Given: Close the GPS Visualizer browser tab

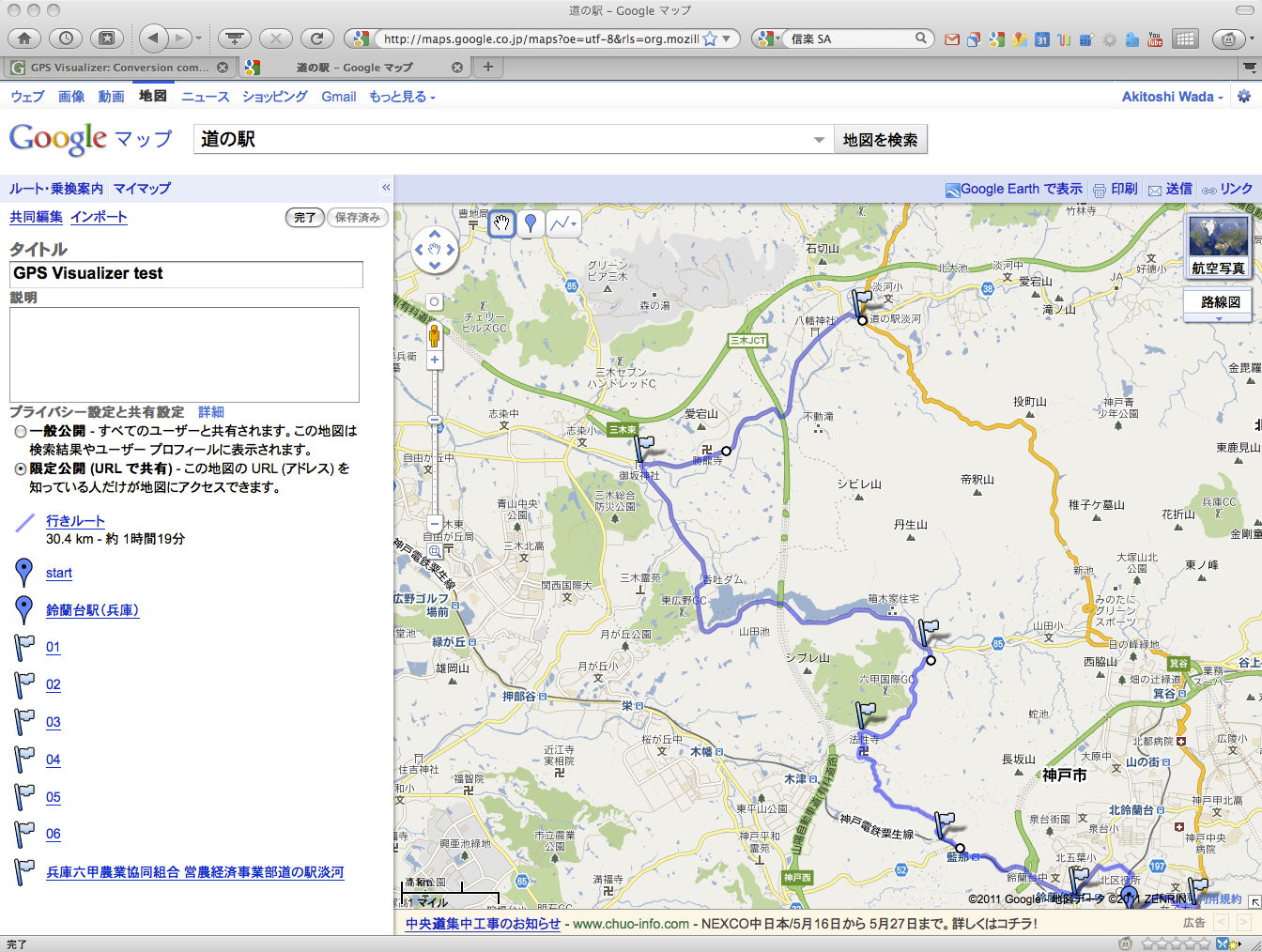Looking at the screenshot, I should click(x=223, y=68).
